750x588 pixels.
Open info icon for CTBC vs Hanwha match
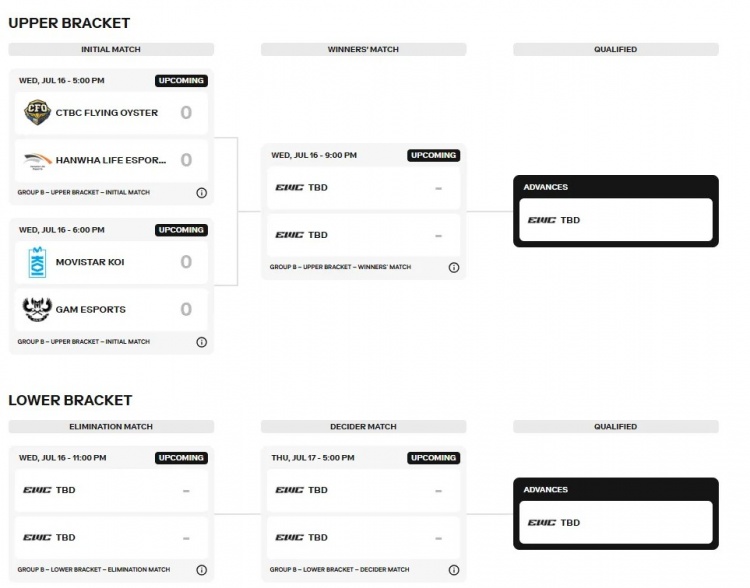[x=202, y=193]
